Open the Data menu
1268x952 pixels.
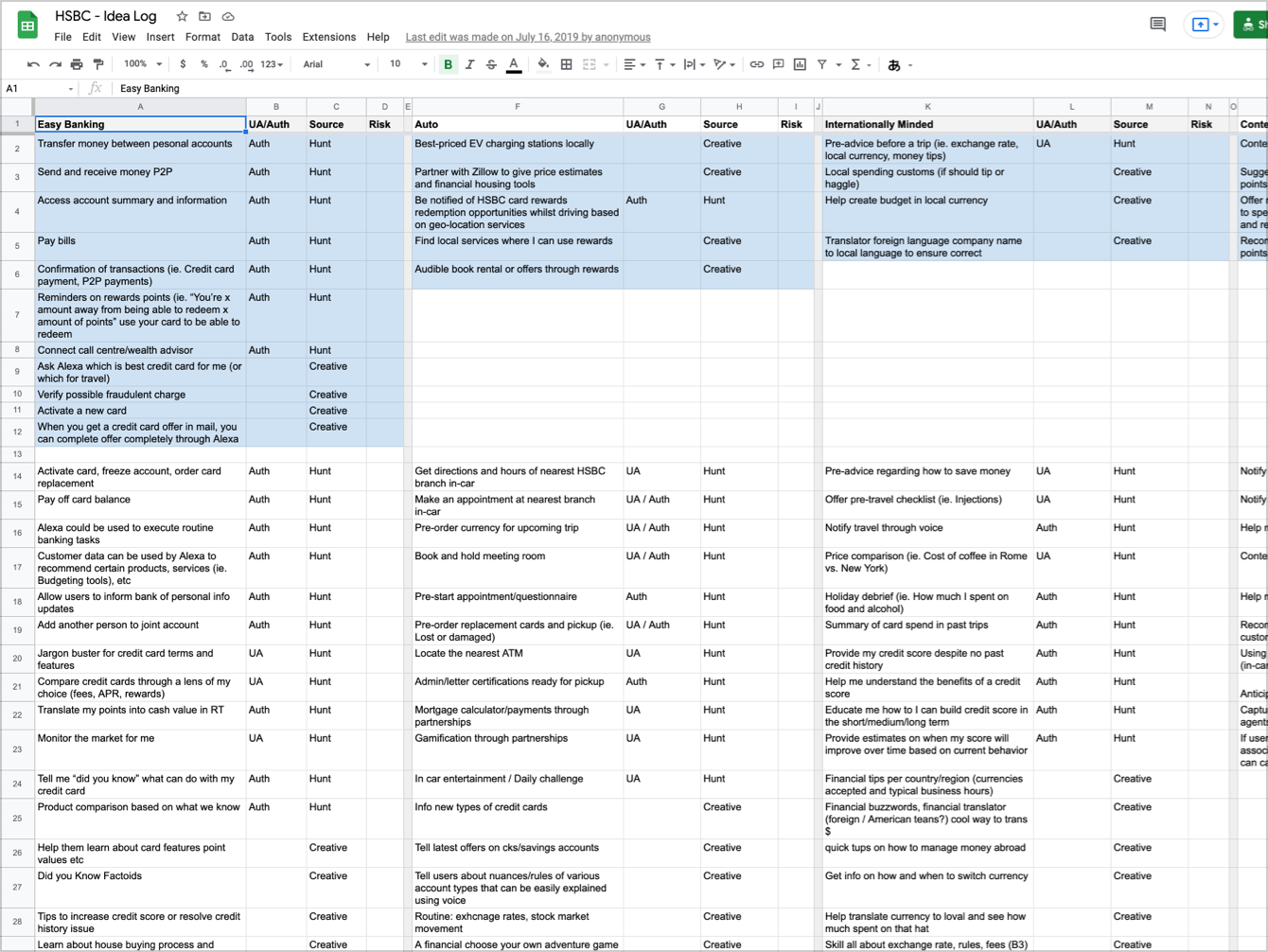tap(242, 37)
